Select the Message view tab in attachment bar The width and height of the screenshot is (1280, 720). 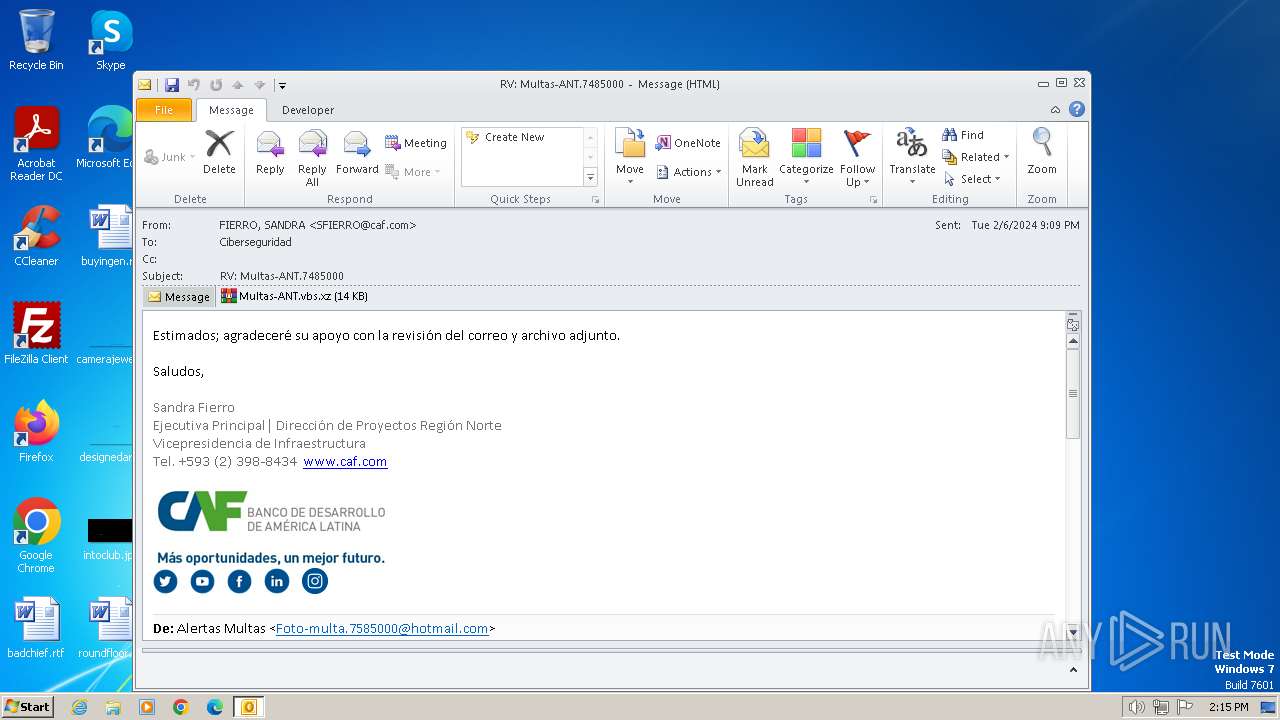[179, 296]
